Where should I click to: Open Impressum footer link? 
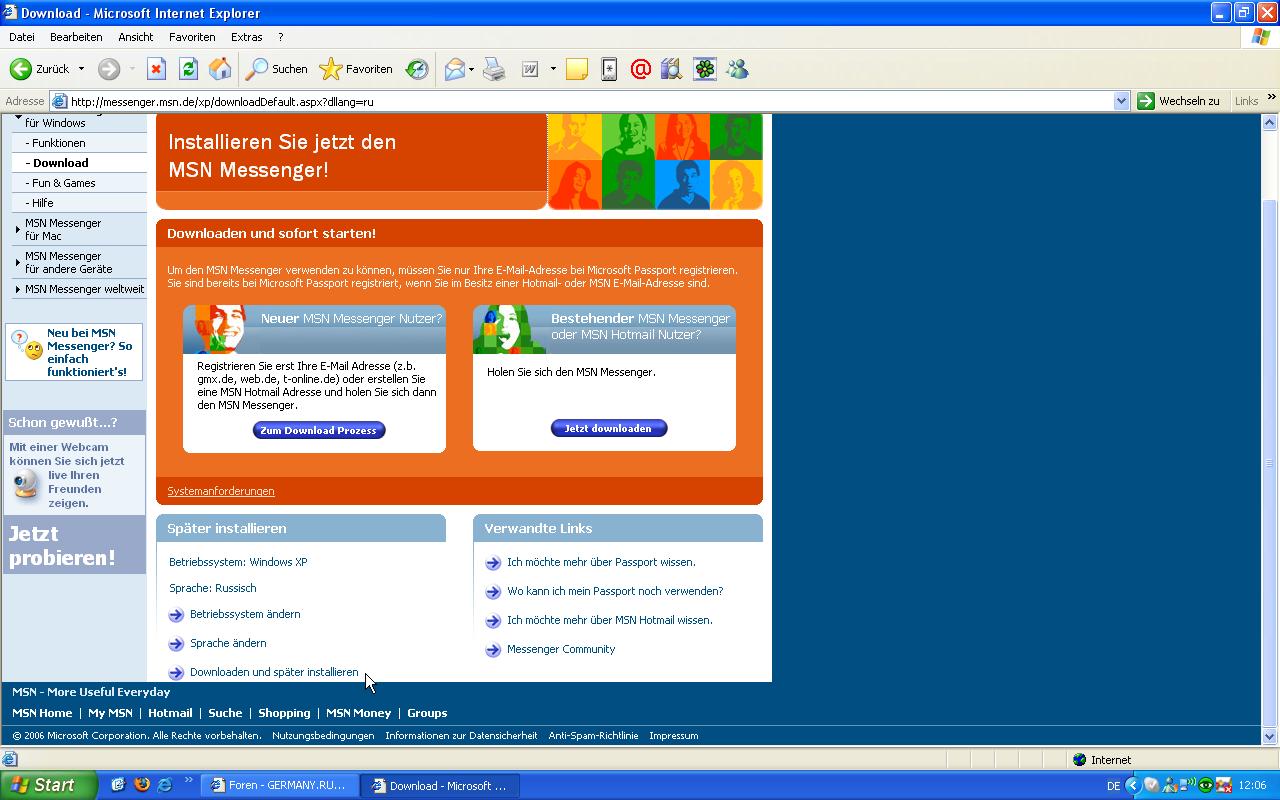click(673, 735)
